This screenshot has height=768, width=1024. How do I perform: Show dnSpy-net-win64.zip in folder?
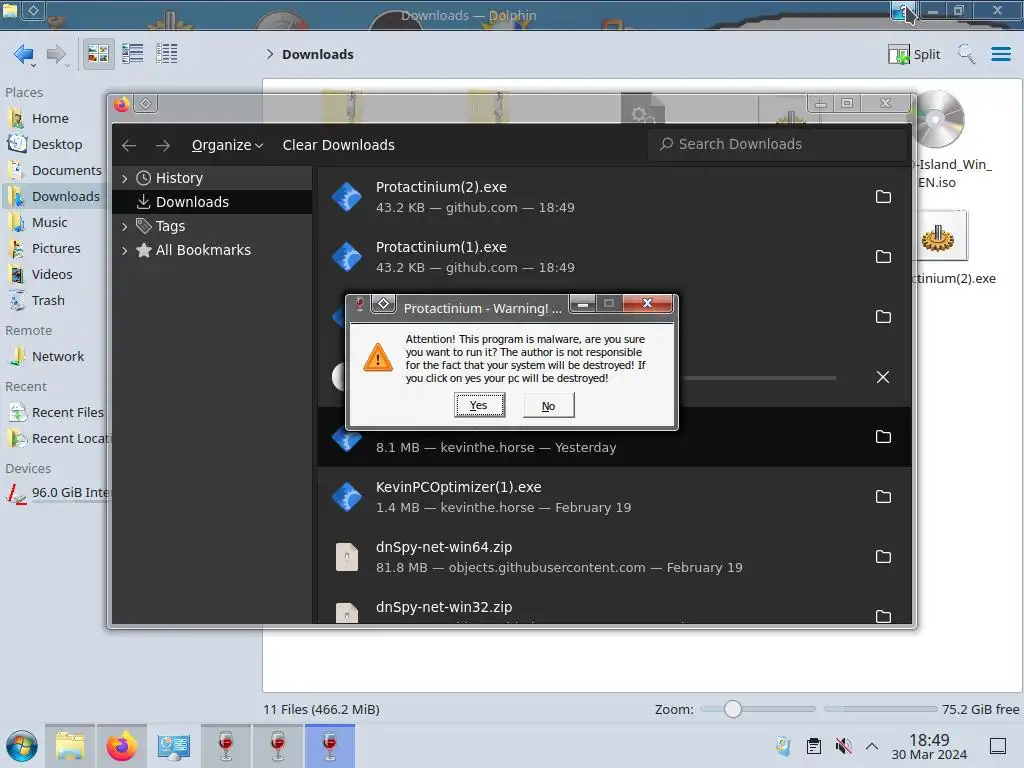(x=883, y=557)
